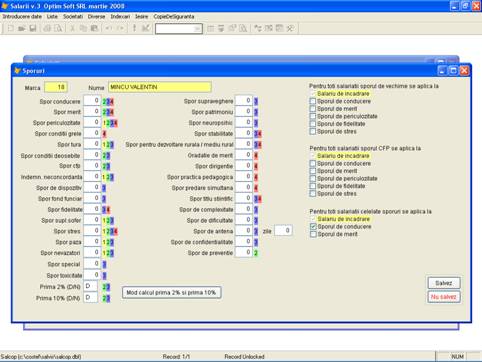
Task: Click the zile field beside Spor de antena
Action: coord(283,230)
